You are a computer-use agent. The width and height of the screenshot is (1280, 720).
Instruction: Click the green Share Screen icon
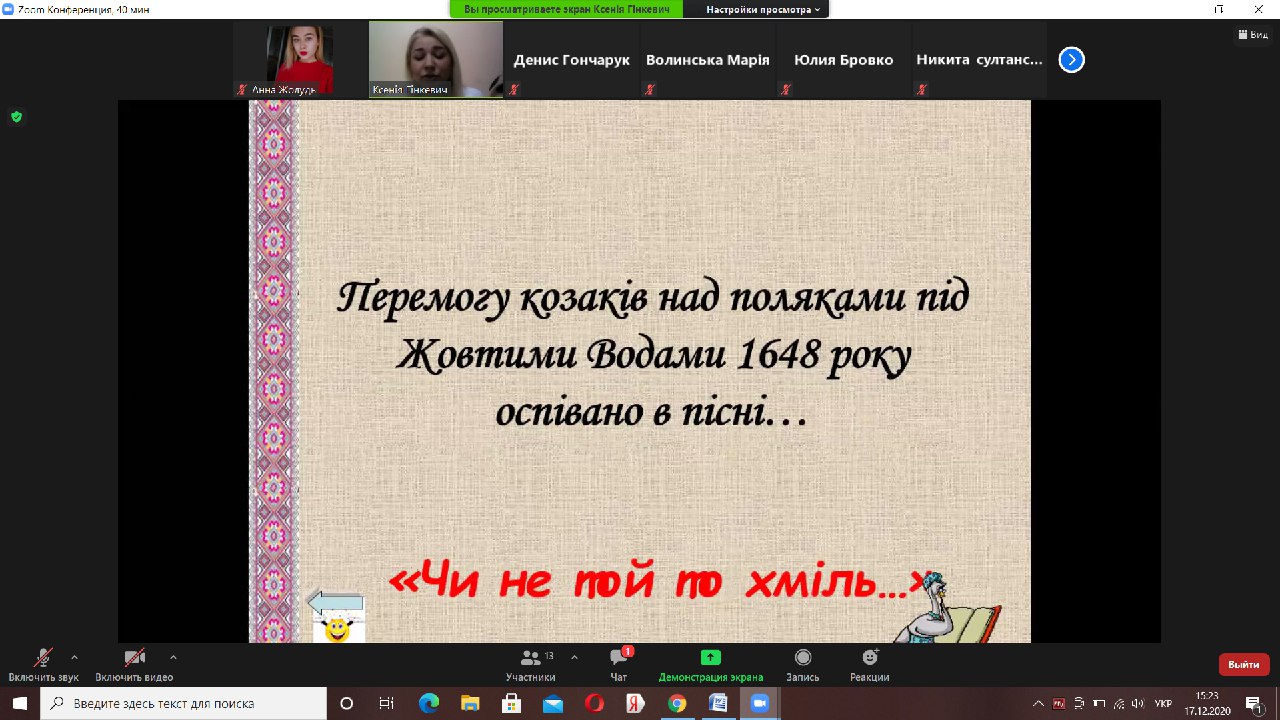pos(710,658)
